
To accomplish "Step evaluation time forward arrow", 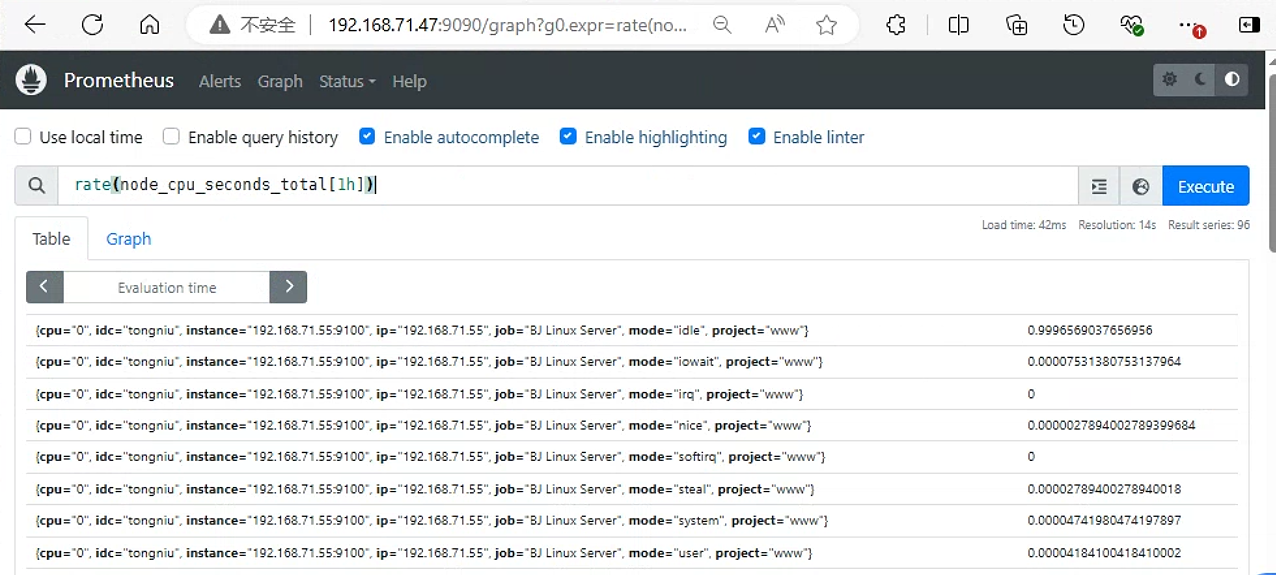I will pyautogui.click(x=288, y=287).
